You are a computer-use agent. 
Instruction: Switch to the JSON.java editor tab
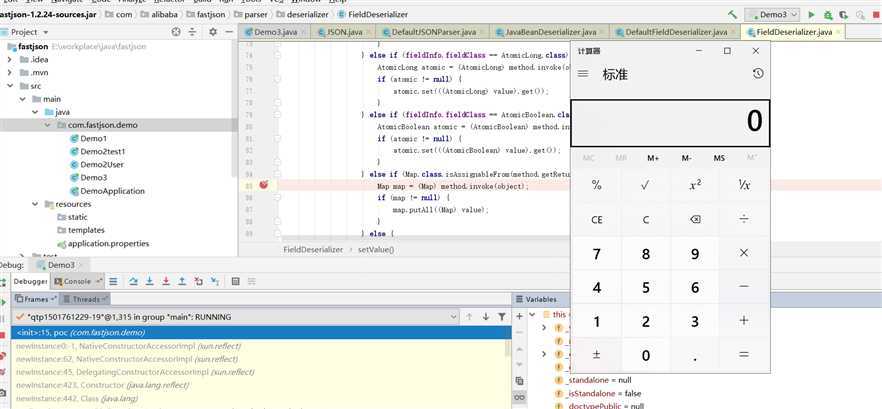[x=343, y=32]
